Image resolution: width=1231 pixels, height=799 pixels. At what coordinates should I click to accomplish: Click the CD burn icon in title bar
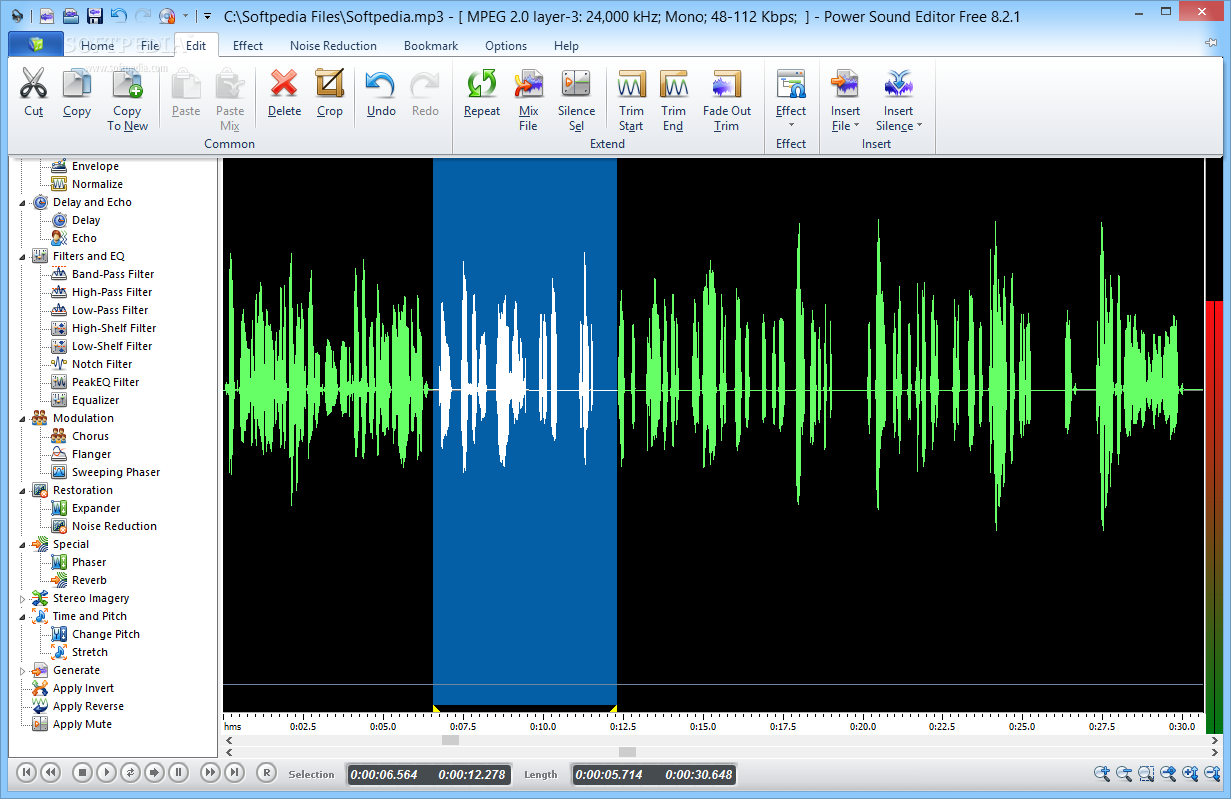pos(166,15)
